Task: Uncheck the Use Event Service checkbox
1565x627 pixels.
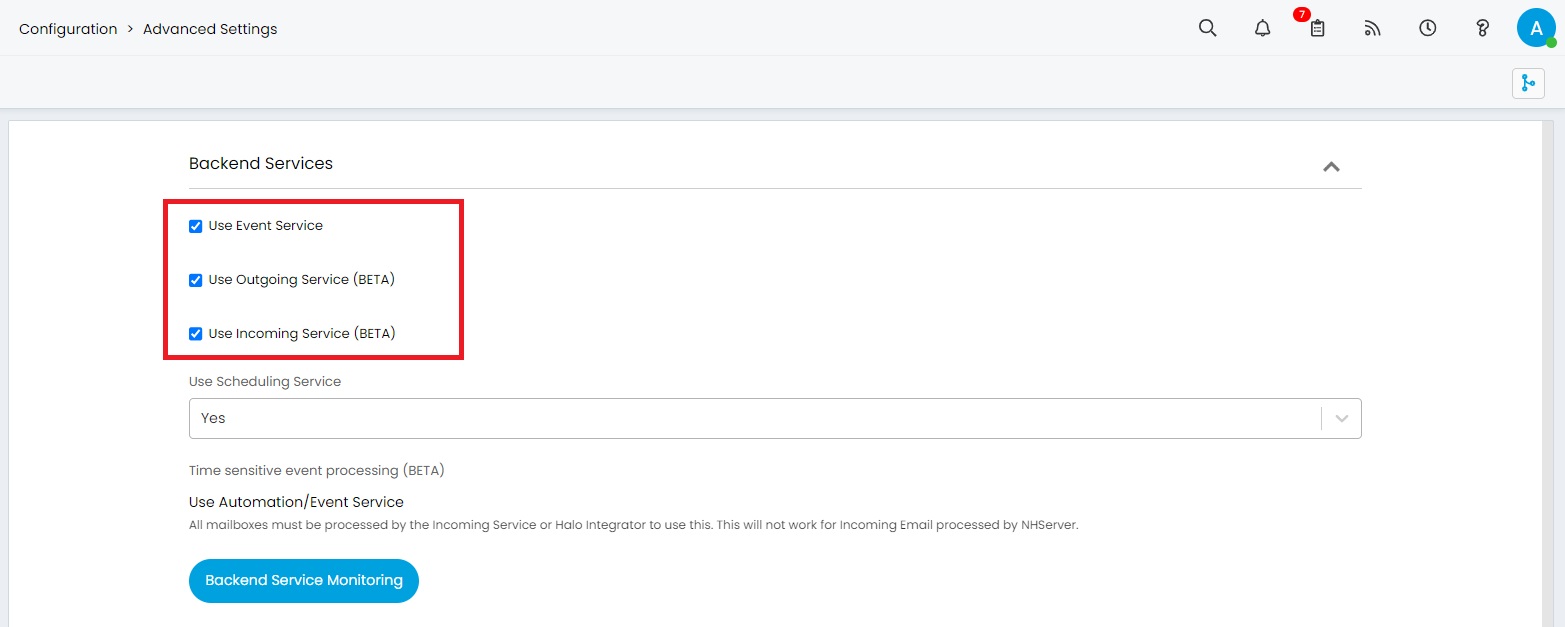Action: [196, 226]
